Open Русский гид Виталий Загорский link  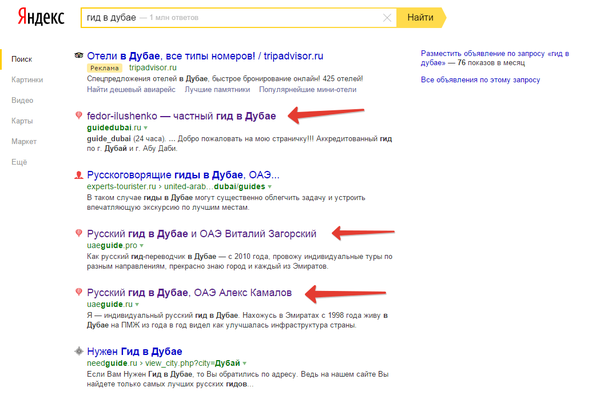pyautogui.click(x=202, y=234)
